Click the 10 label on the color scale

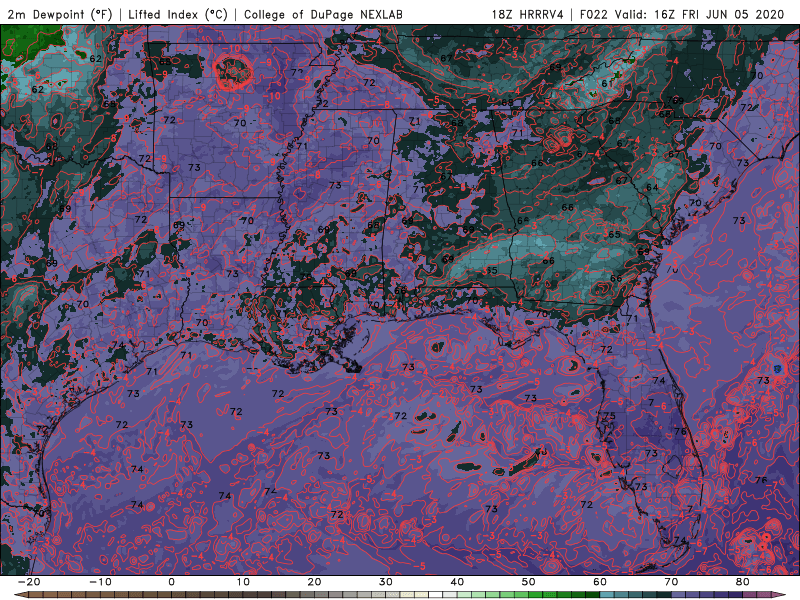tap(243, 582)
